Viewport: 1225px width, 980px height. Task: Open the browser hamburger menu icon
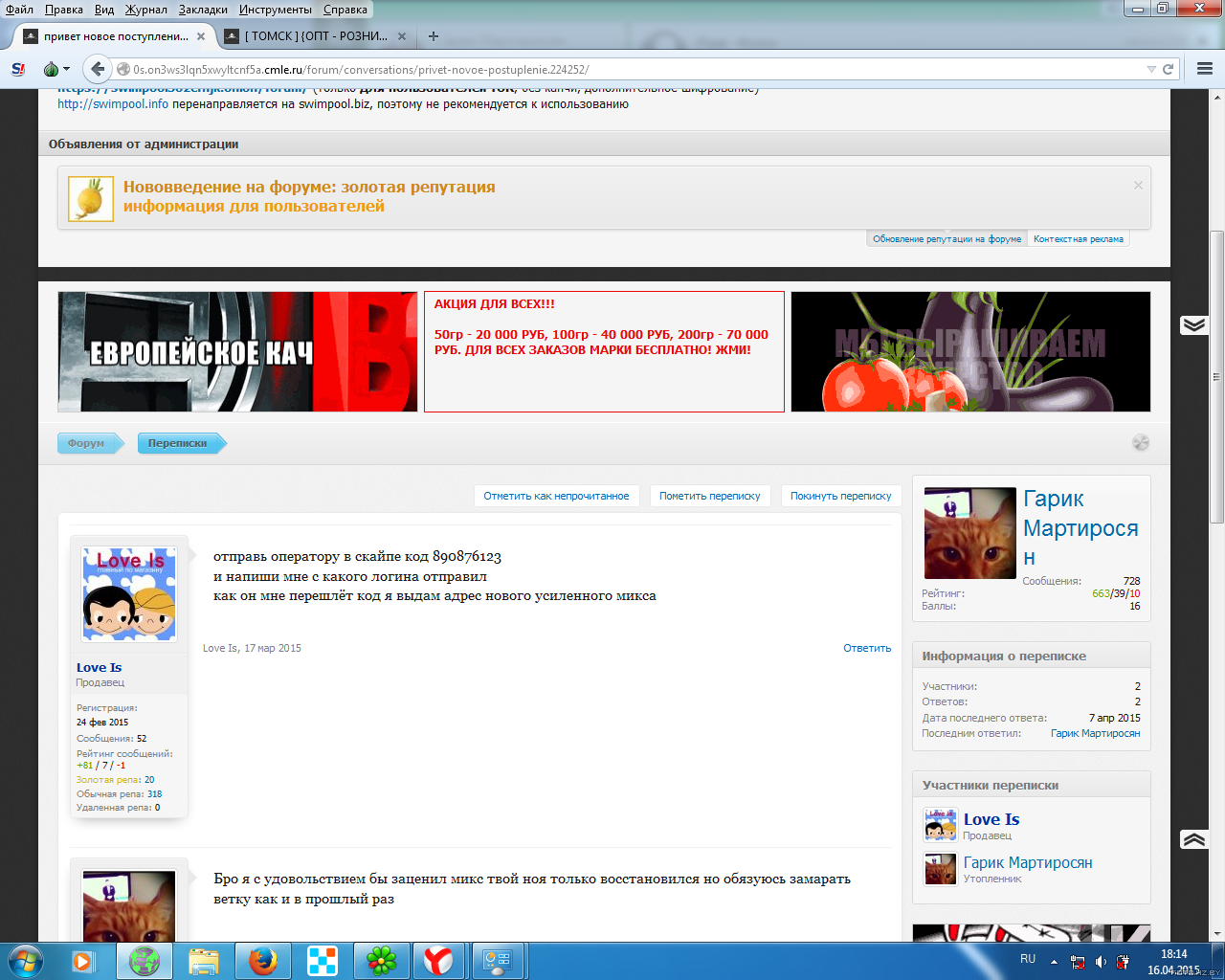click(1205, 69)
